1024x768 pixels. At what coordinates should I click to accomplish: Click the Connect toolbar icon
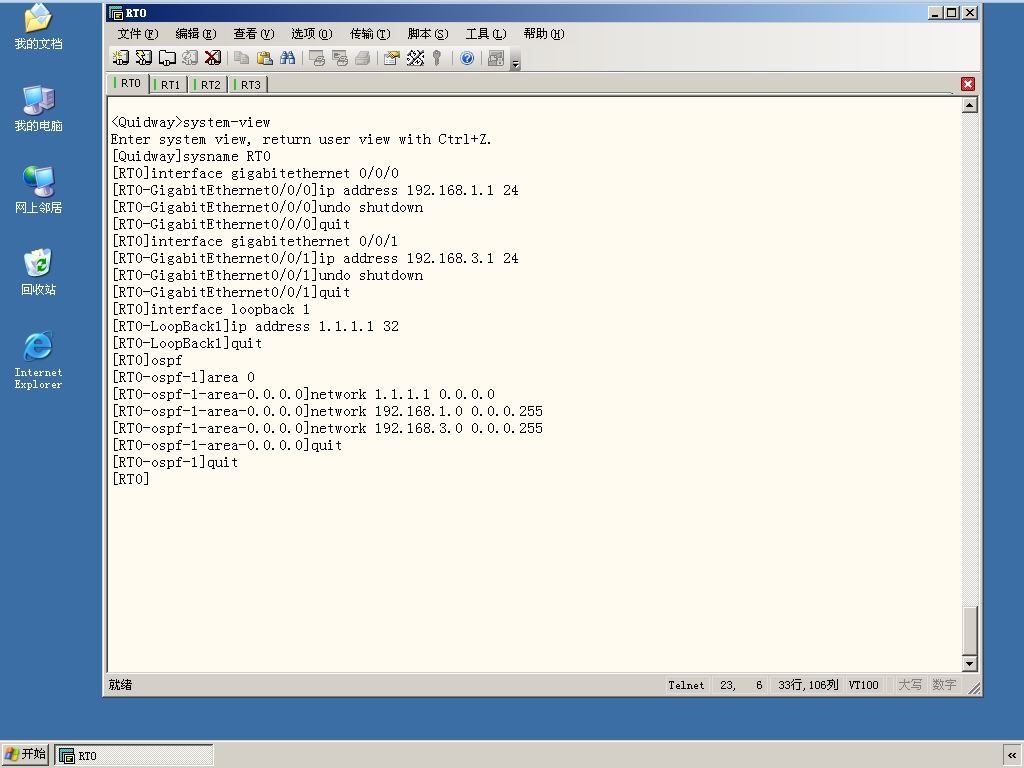click(x=121, y=58)
